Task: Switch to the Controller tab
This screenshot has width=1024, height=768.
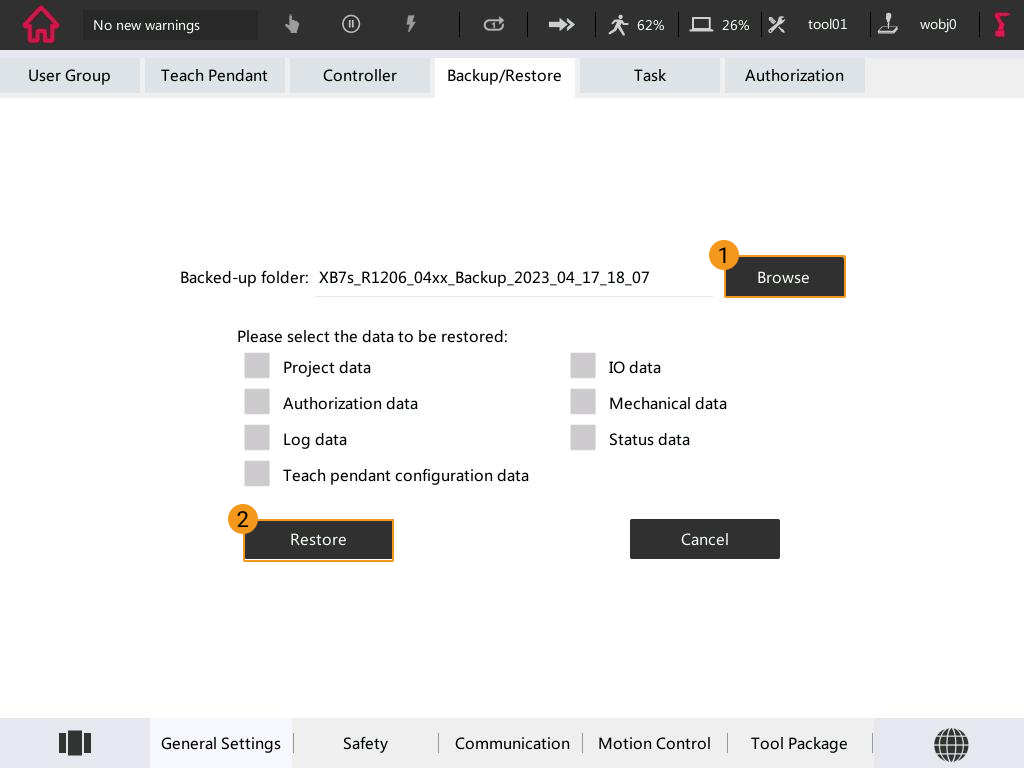Action: [x=359, y=76]
